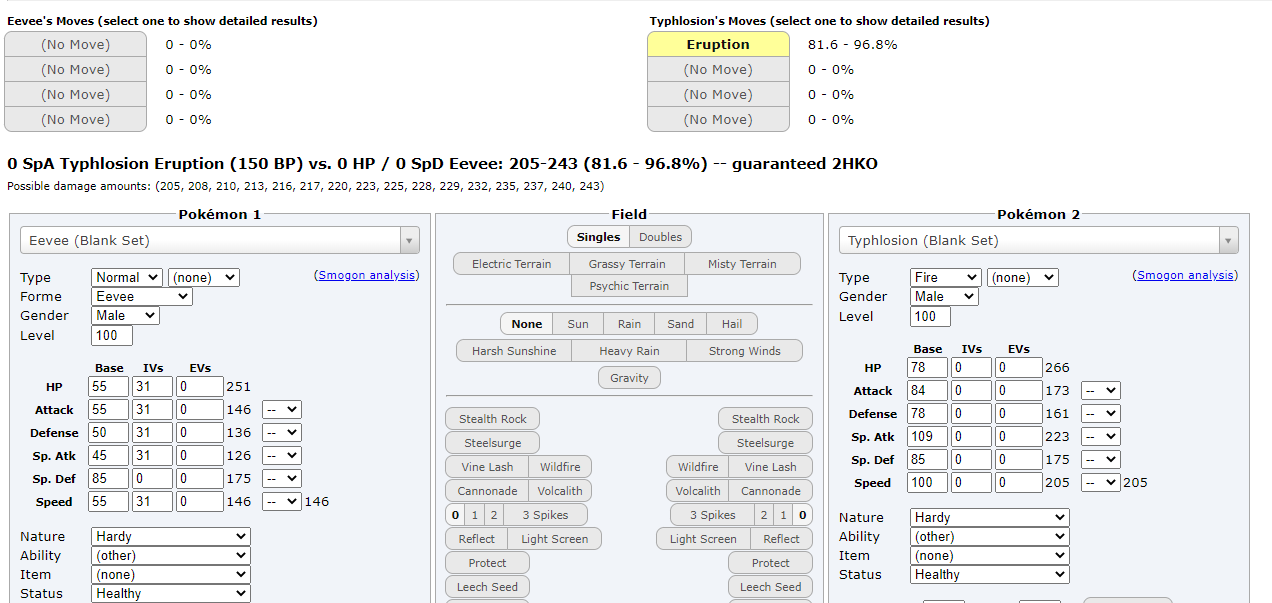1272x603 pixels.
Task: Toggle Steelsurge on Eevee's side
Action: tap(492, 443)
